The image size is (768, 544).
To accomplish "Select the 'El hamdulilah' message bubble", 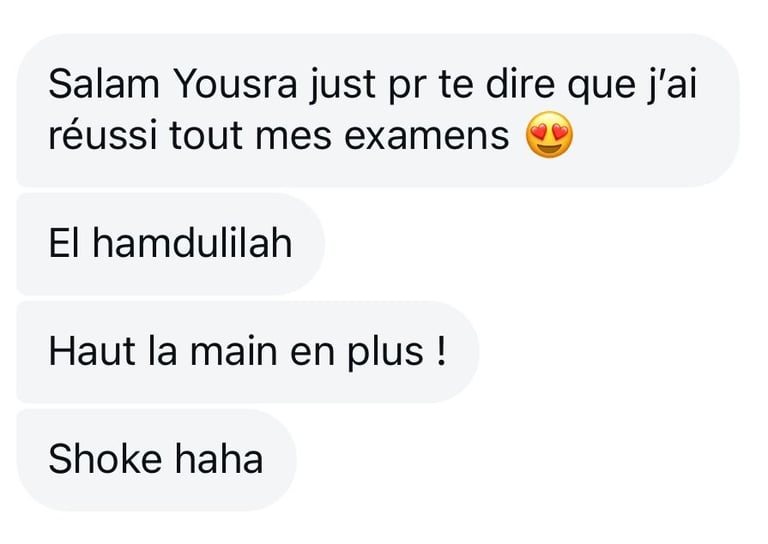I will point(170,244).
